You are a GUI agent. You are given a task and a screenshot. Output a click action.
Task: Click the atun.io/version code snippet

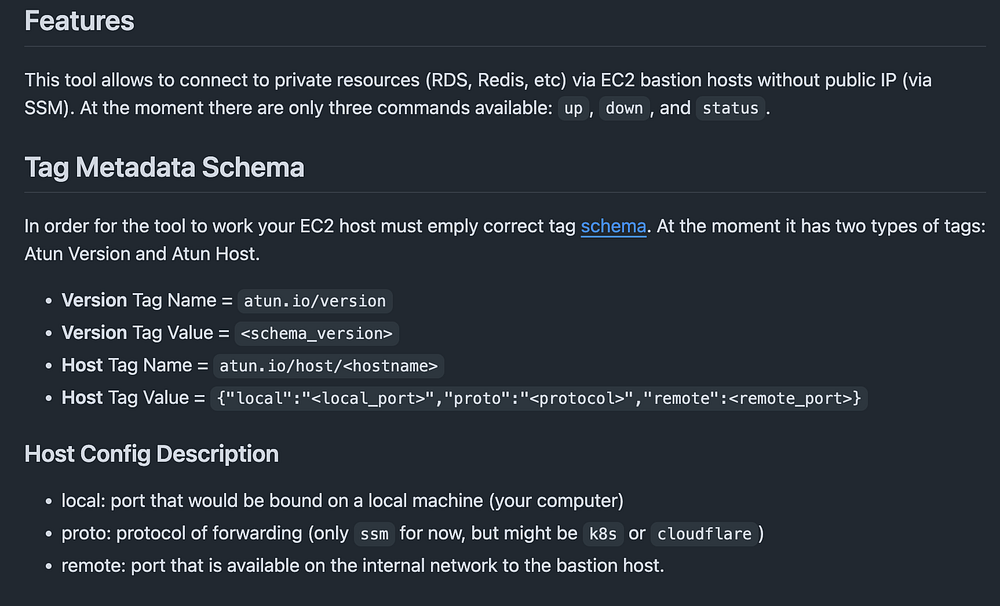pyautogui.click(x=314, y=301)
